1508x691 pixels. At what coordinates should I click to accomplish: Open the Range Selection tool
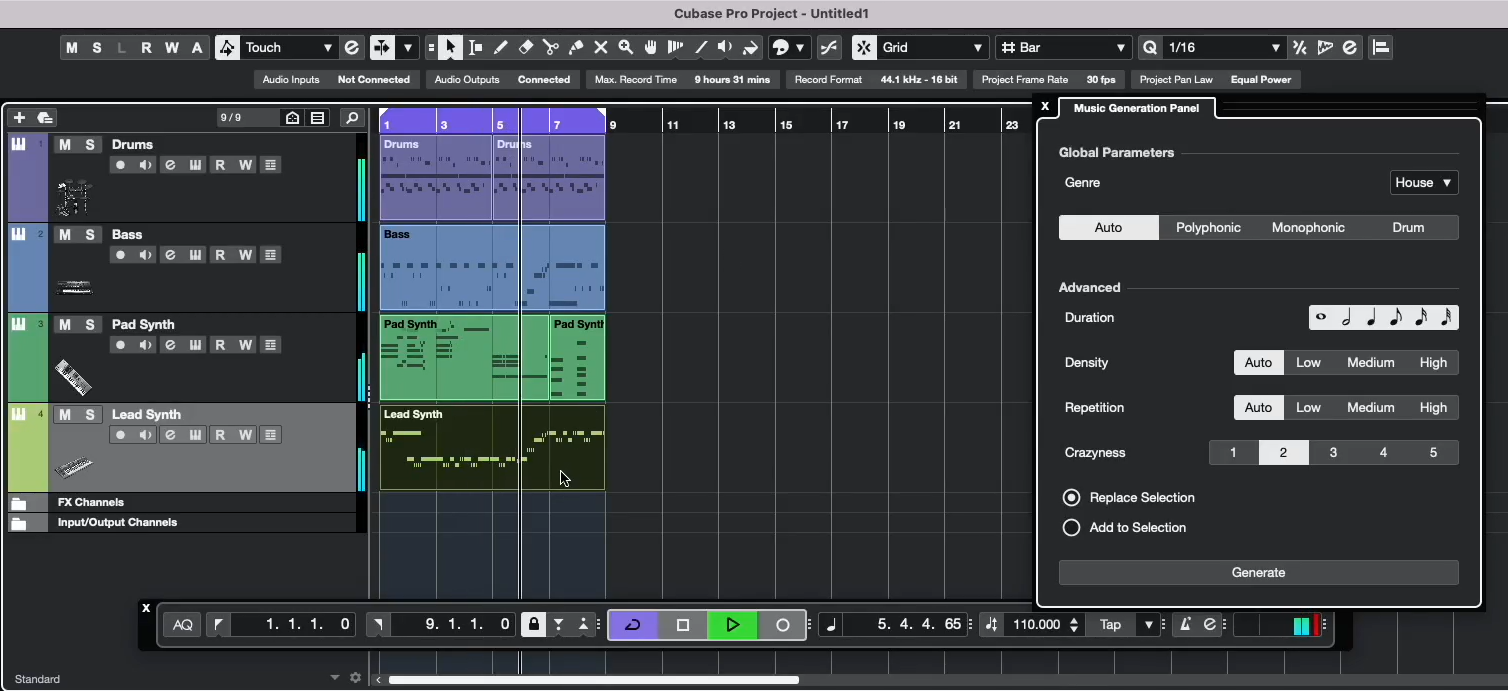[x=476, y=47]
